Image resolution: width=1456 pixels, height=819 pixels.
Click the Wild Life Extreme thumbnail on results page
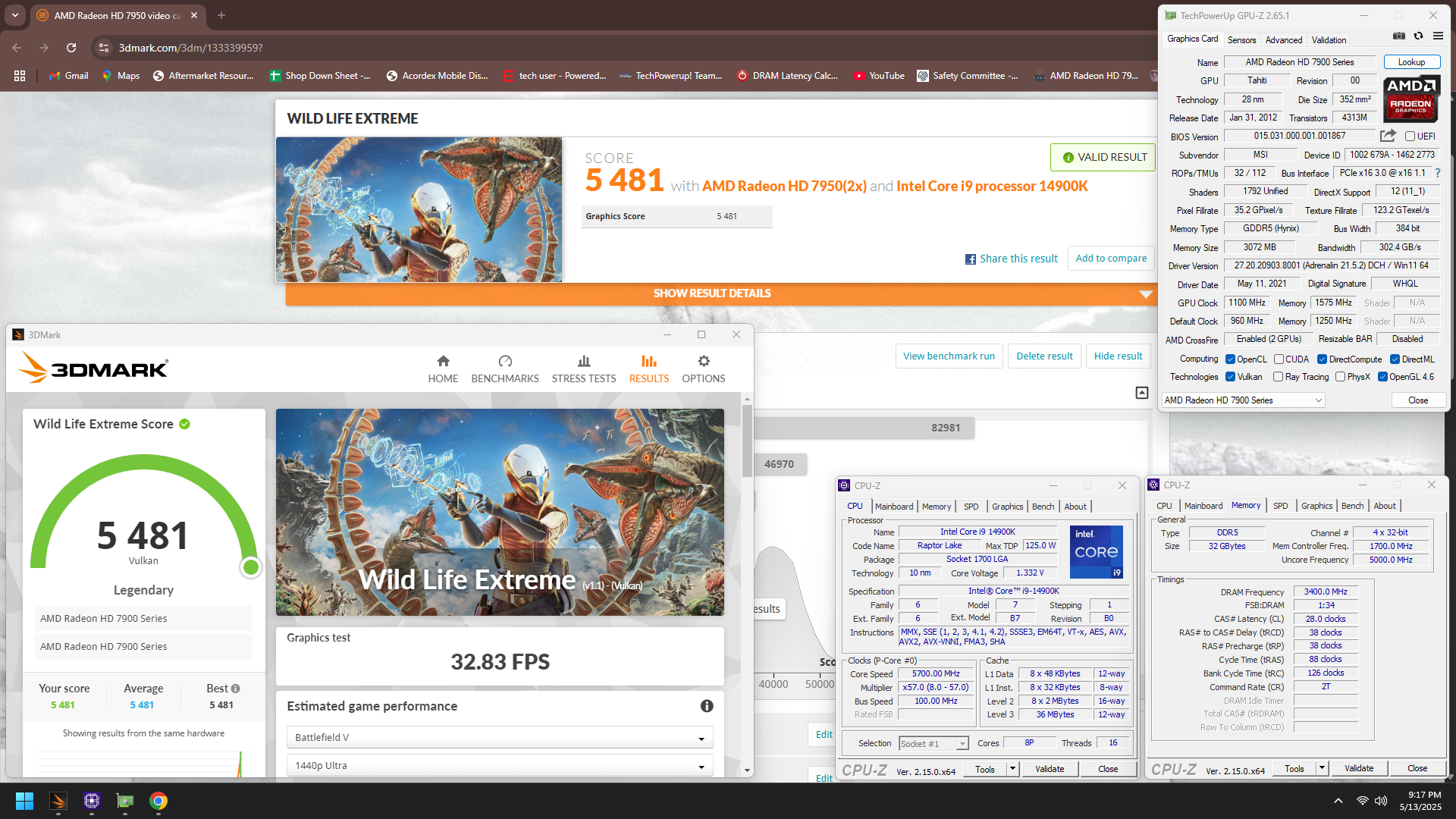click(419, 210)
